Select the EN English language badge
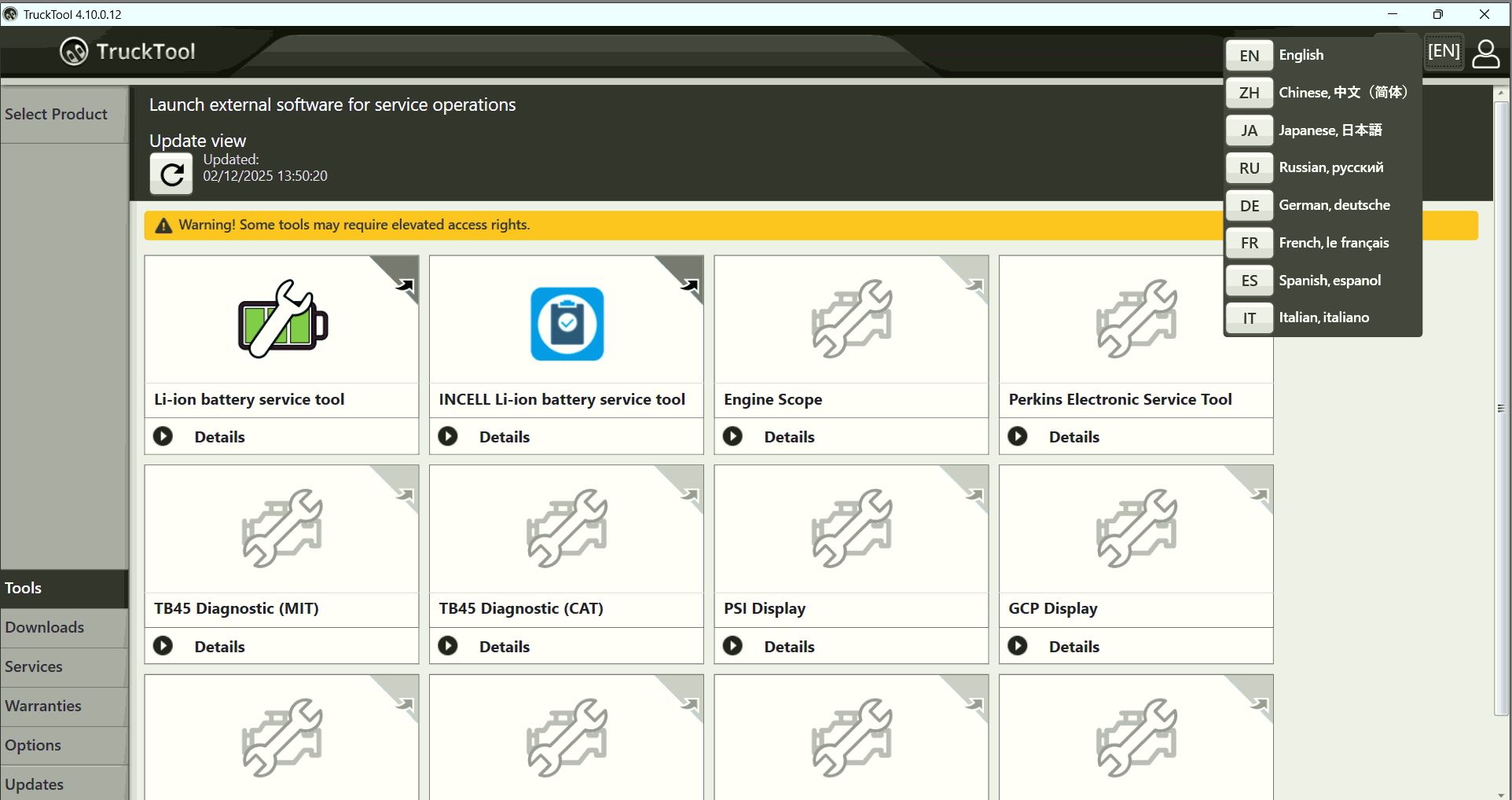 (1249, 55)
